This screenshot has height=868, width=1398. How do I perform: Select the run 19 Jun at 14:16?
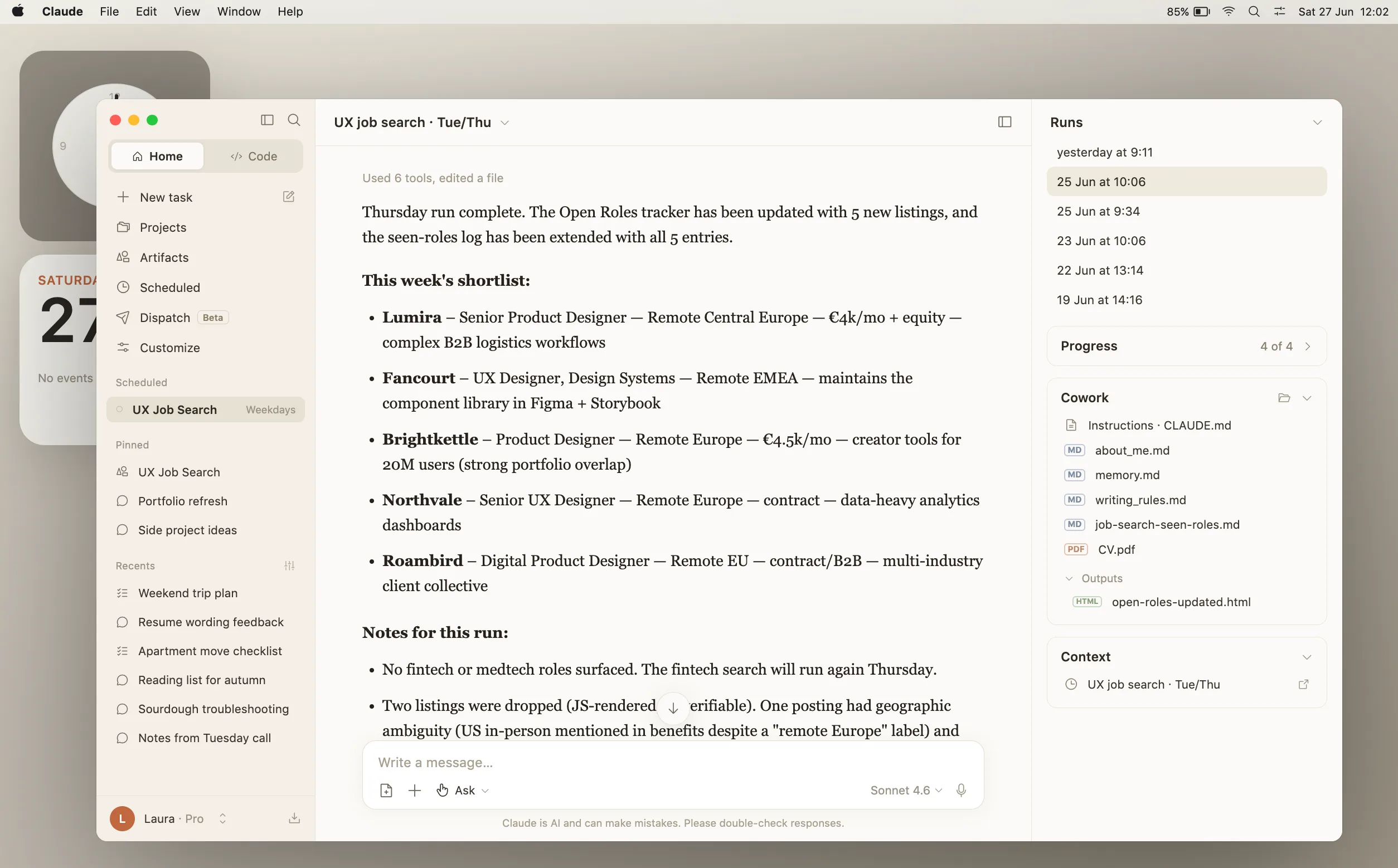[1187, 300]
